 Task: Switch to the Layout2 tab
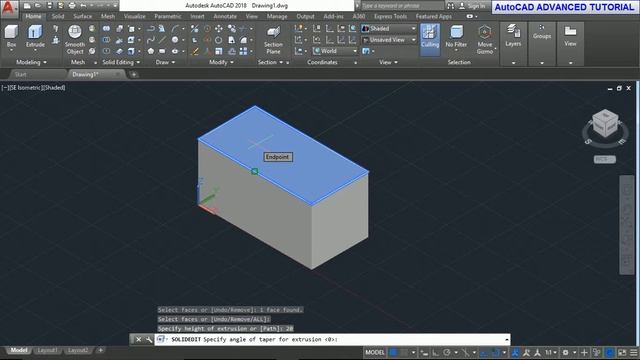(78, 350)
